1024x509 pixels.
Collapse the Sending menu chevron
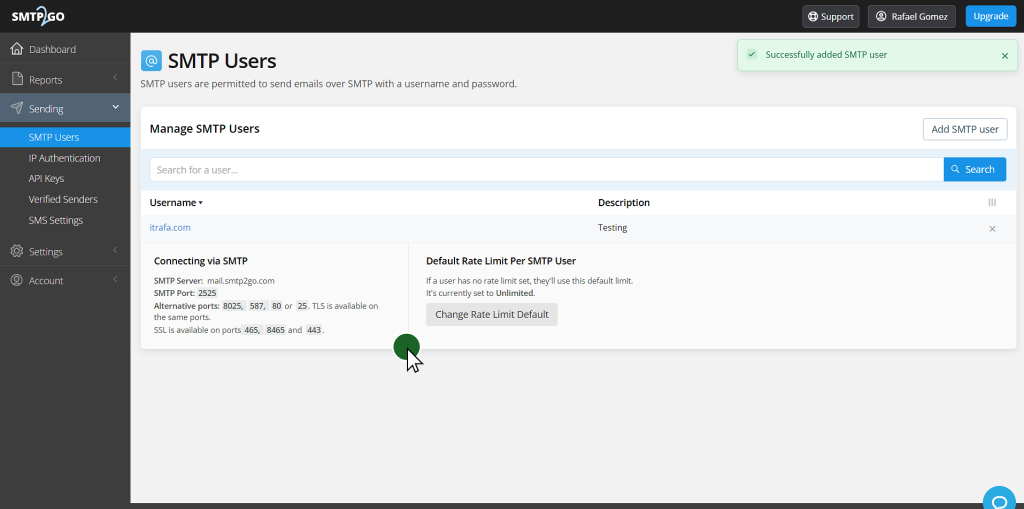[116, 107]
